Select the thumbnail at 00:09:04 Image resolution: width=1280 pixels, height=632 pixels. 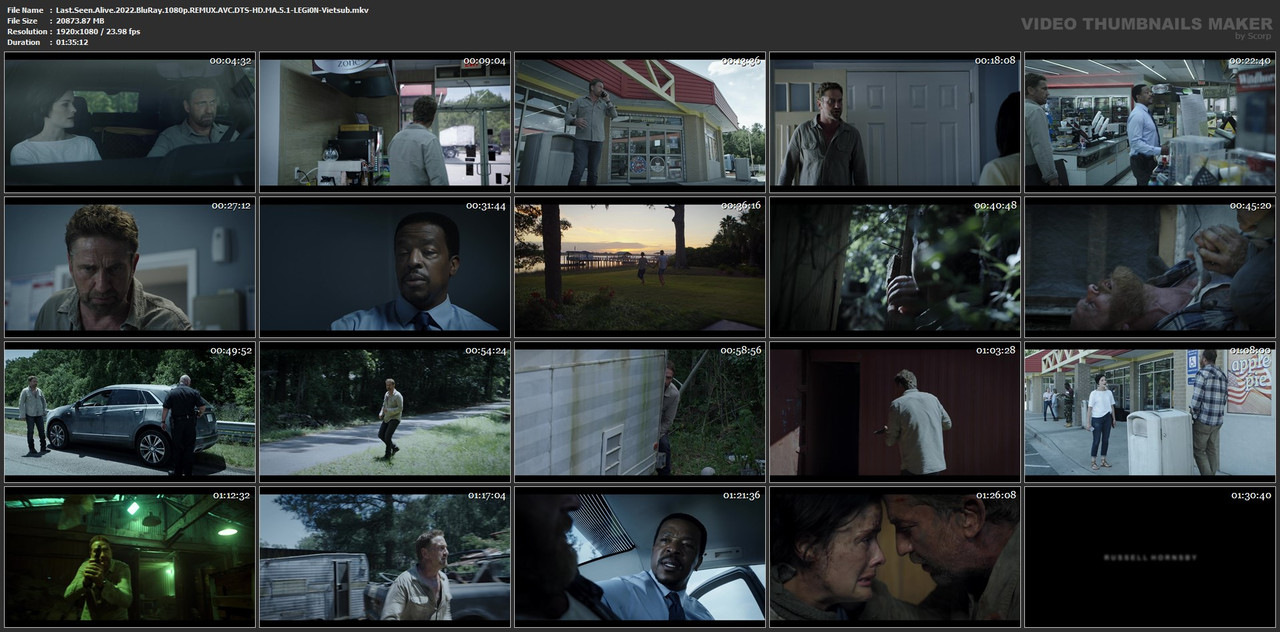click(x=385, y=122)
